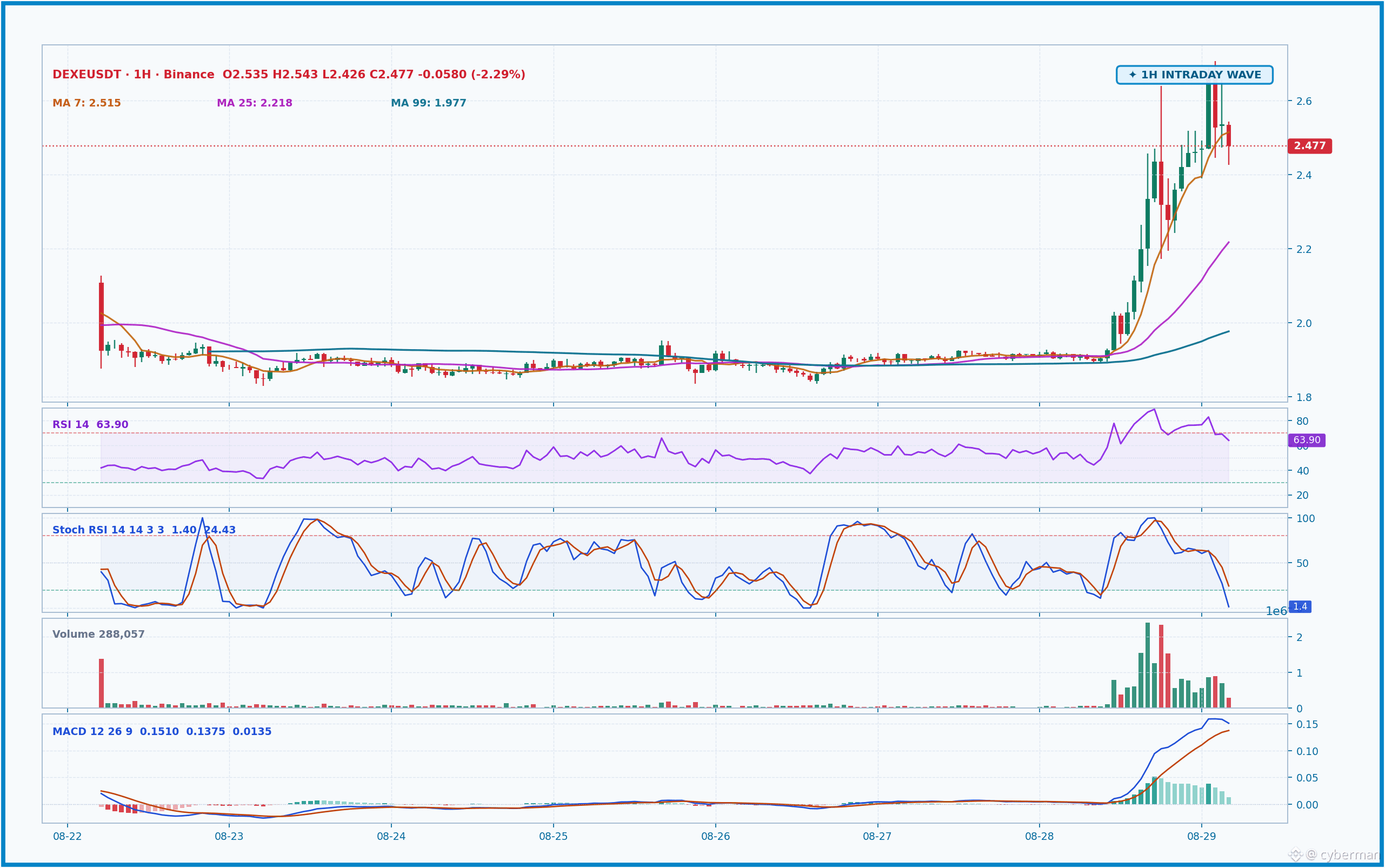Screen dimensions: 1385x868
Task: Click the 08-27 date label
Action: pyautogui.click(x=877, y=837)
